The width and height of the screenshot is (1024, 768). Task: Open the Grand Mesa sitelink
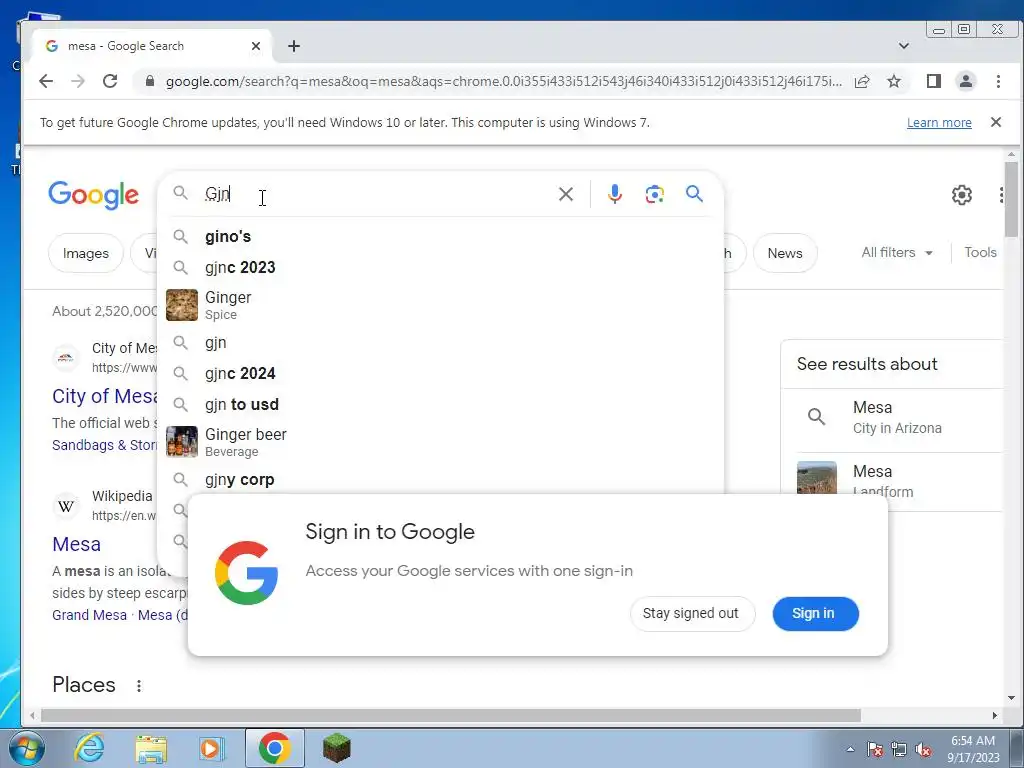click(89, 615)
